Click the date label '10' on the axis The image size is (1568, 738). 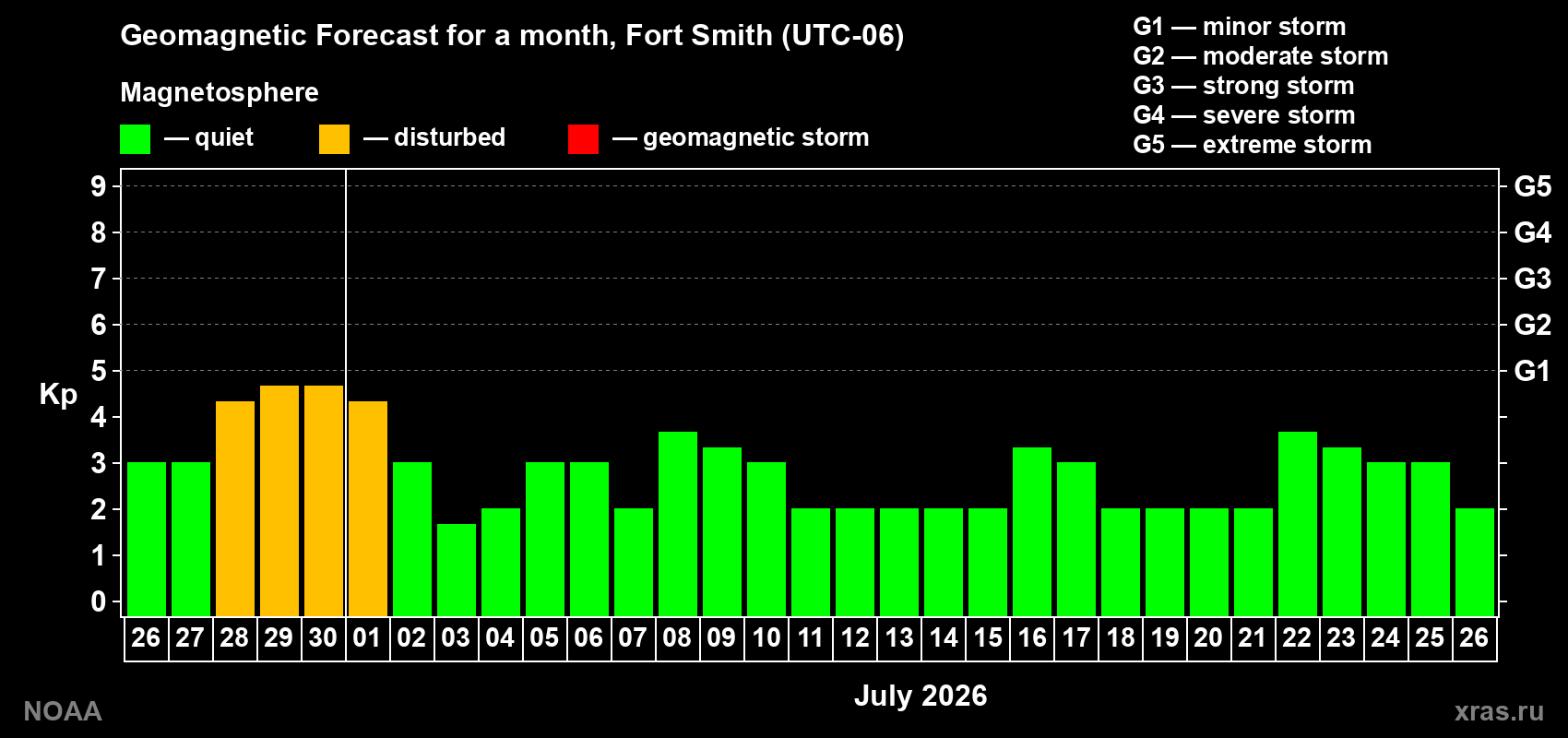click(766, 638)
